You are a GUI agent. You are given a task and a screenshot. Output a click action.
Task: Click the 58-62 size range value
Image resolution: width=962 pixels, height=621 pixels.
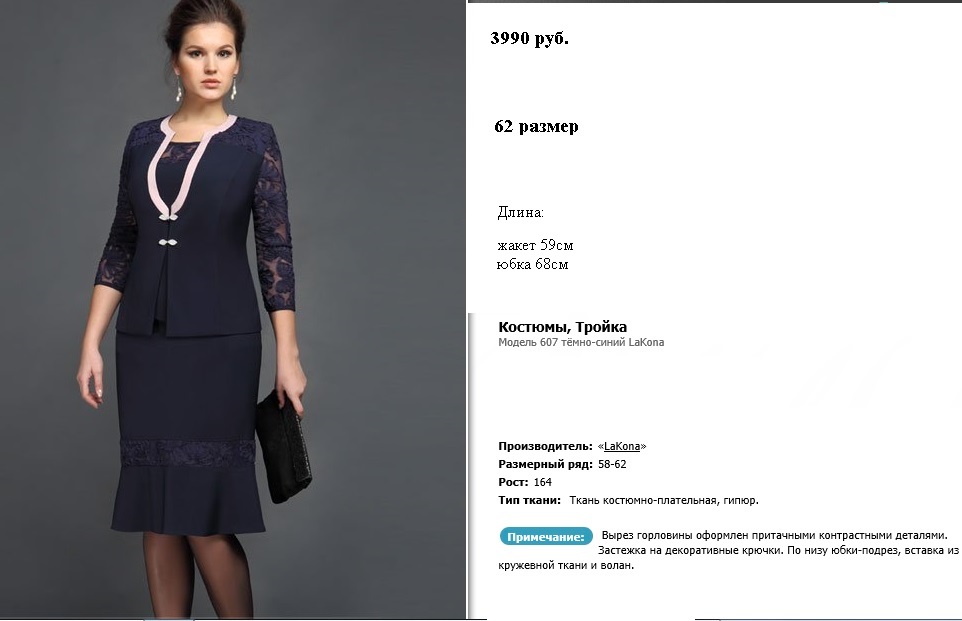click(x=612, y=464)
